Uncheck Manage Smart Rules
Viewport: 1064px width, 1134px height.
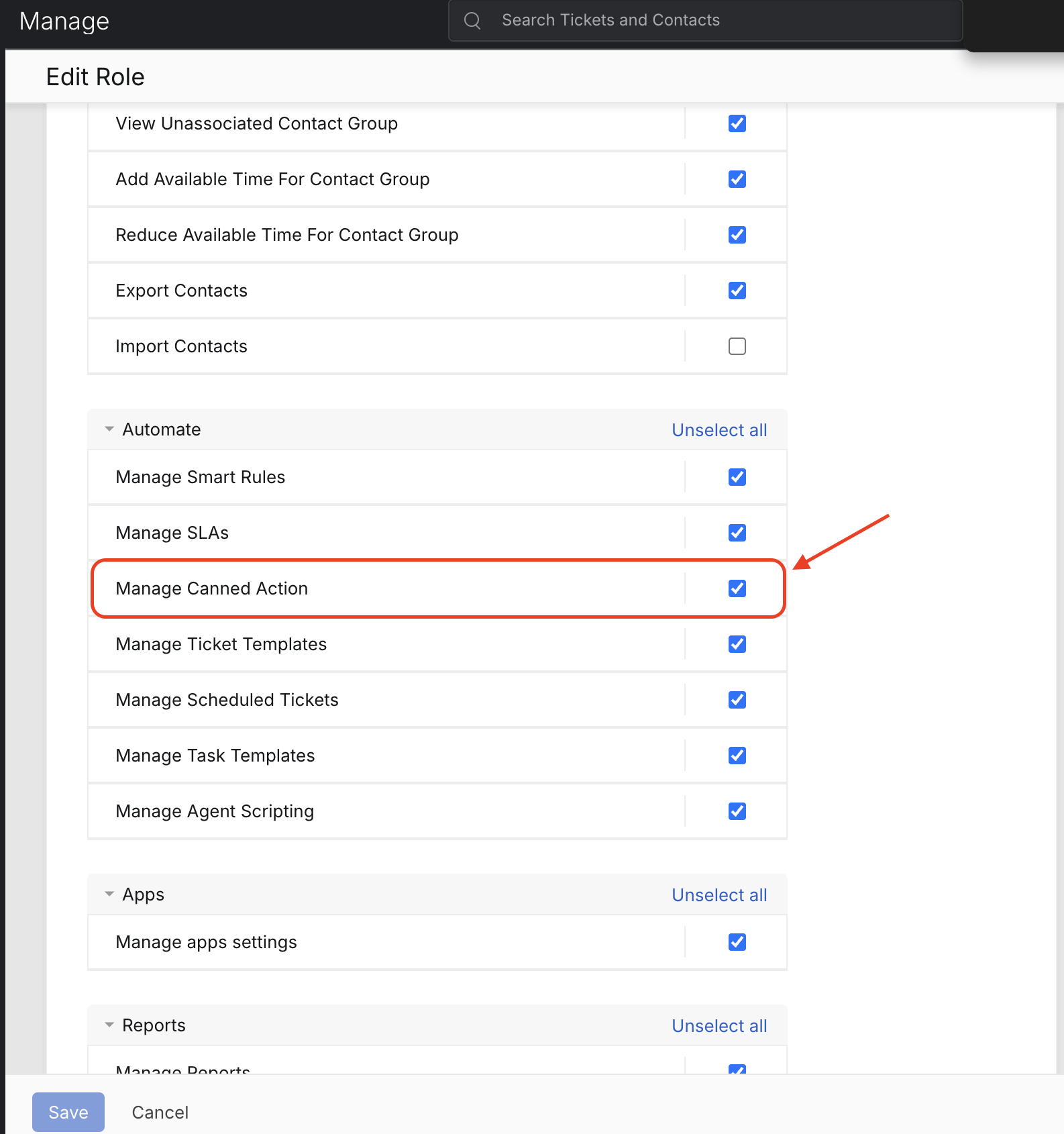[x=737, y=477]
